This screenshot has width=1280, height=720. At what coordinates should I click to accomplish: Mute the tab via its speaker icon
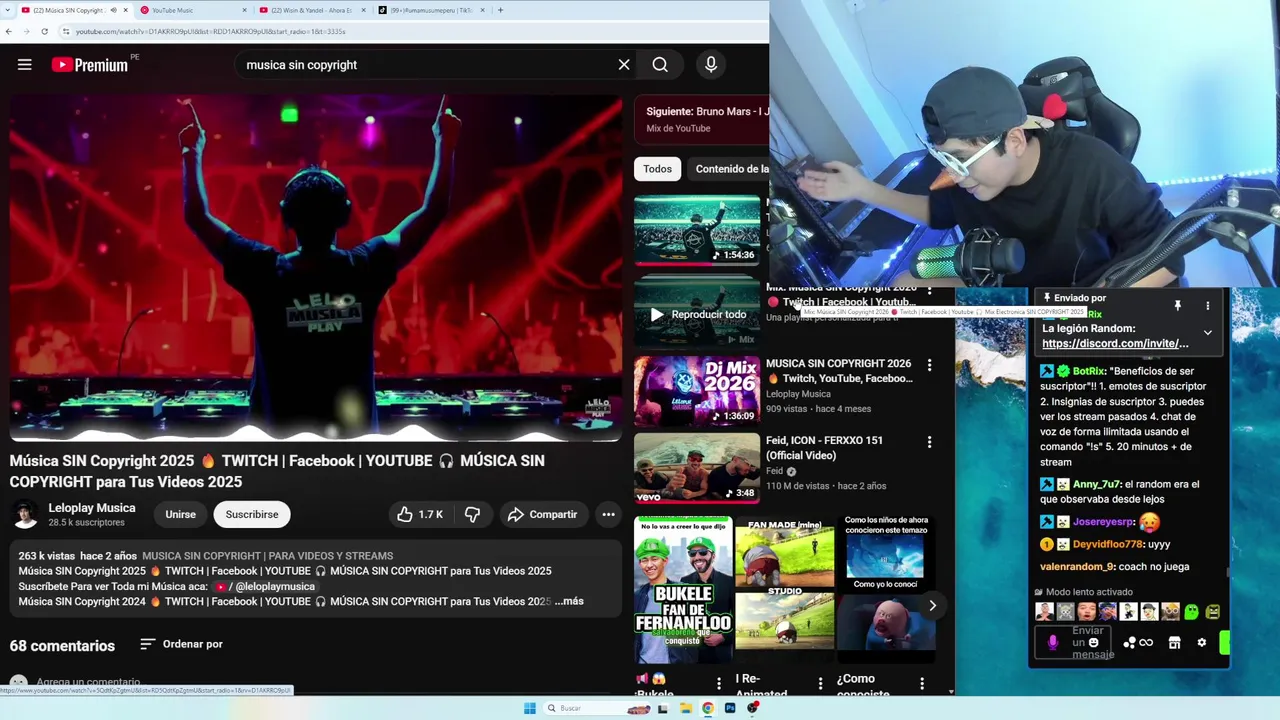click(113, 10)
